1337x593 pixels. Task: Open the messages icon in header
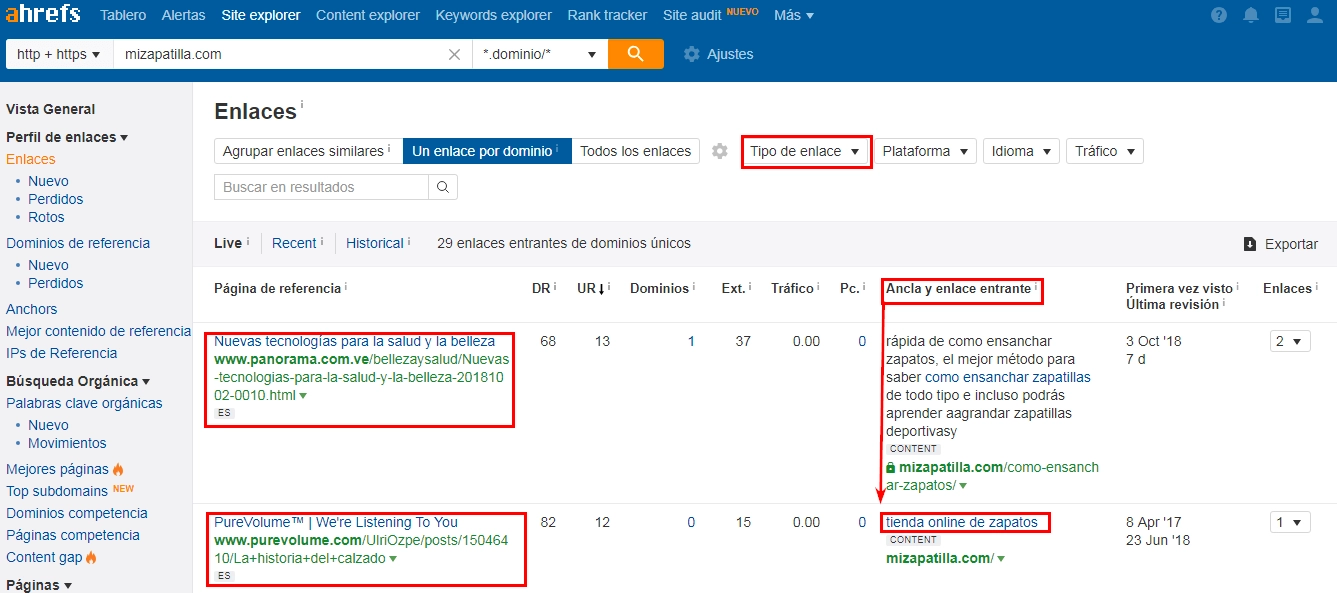tap(1283, 15)
